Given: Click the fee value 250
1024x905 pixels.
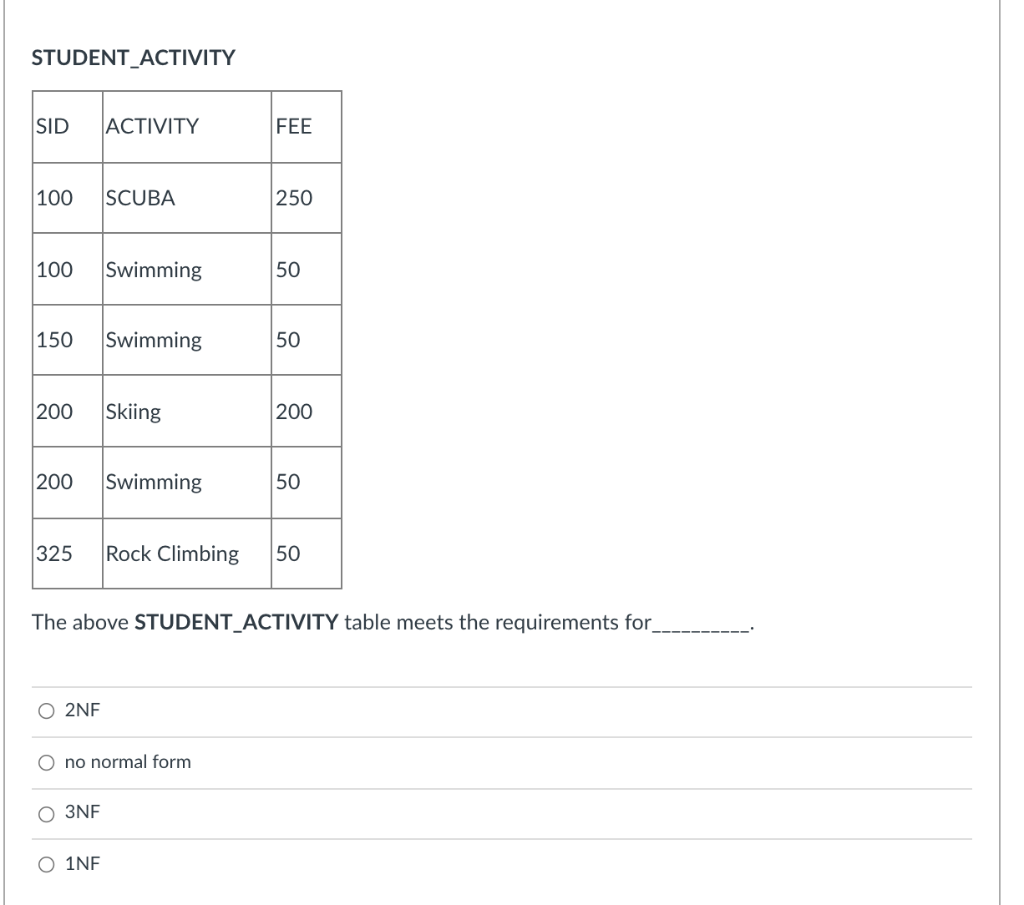Looking at the screenshot, I should pos(296,197).
